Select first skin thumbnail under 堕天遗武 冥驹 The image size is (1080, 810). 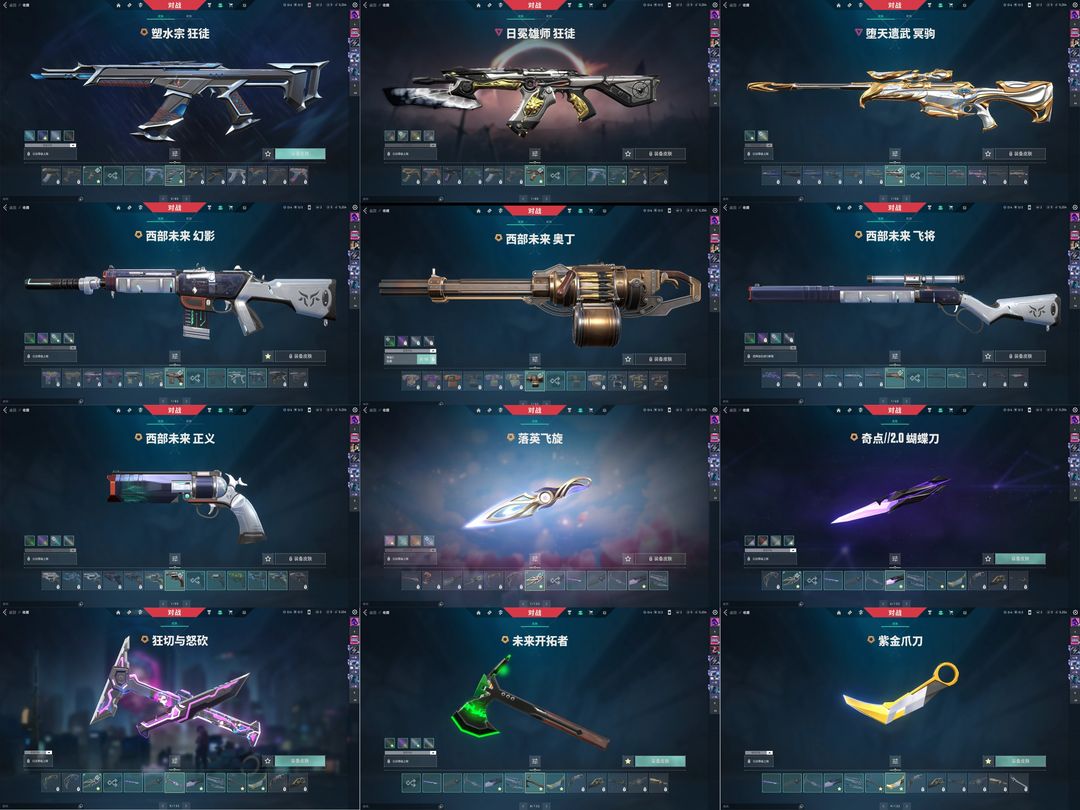[771, 176]
